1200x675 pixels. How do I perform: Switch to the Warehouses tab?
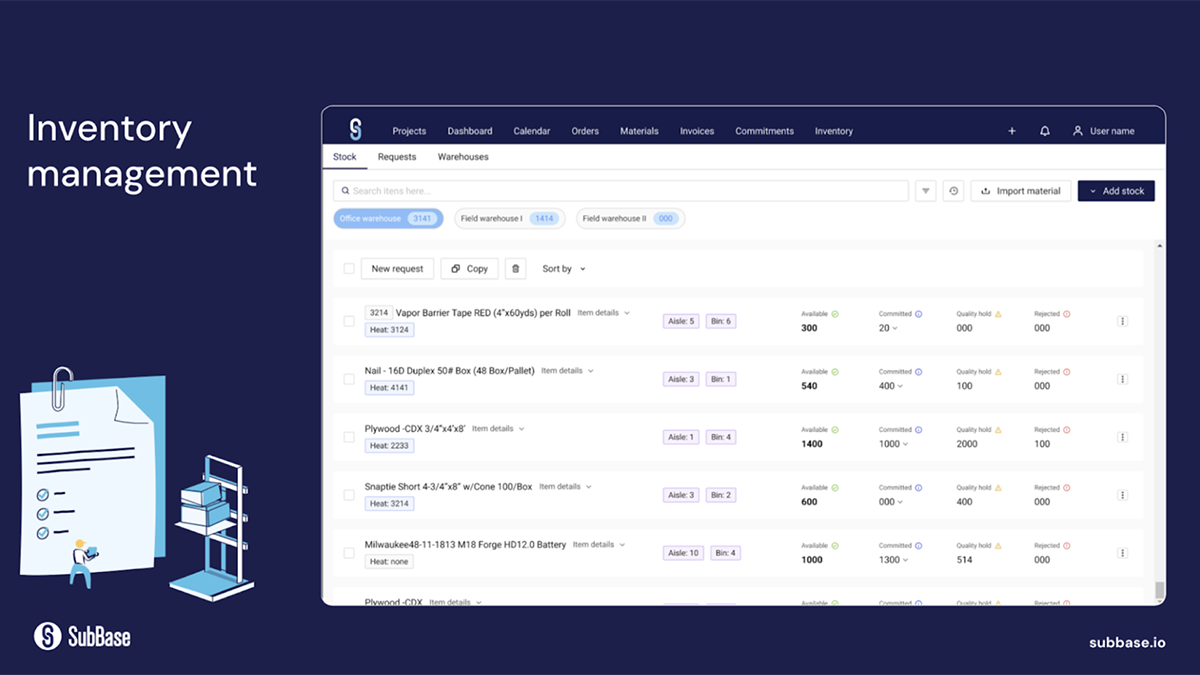[463, 157]
